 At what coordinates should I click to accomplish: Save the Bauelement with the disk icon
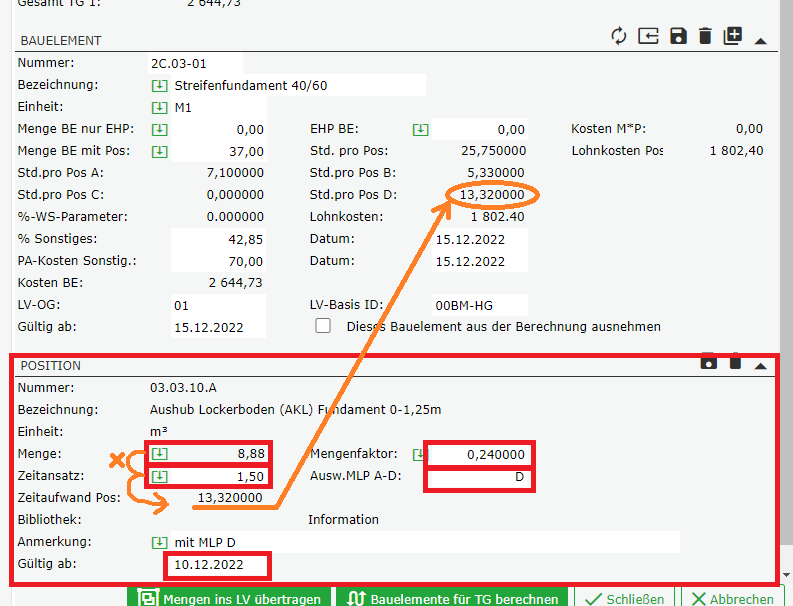tap(678, 37)
